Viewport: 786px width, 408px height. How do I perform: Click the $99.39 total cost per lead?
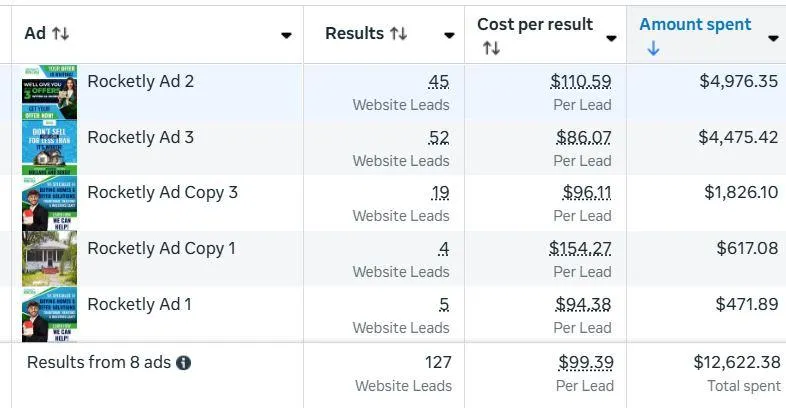pyautogui.click(x=586, y=362)
